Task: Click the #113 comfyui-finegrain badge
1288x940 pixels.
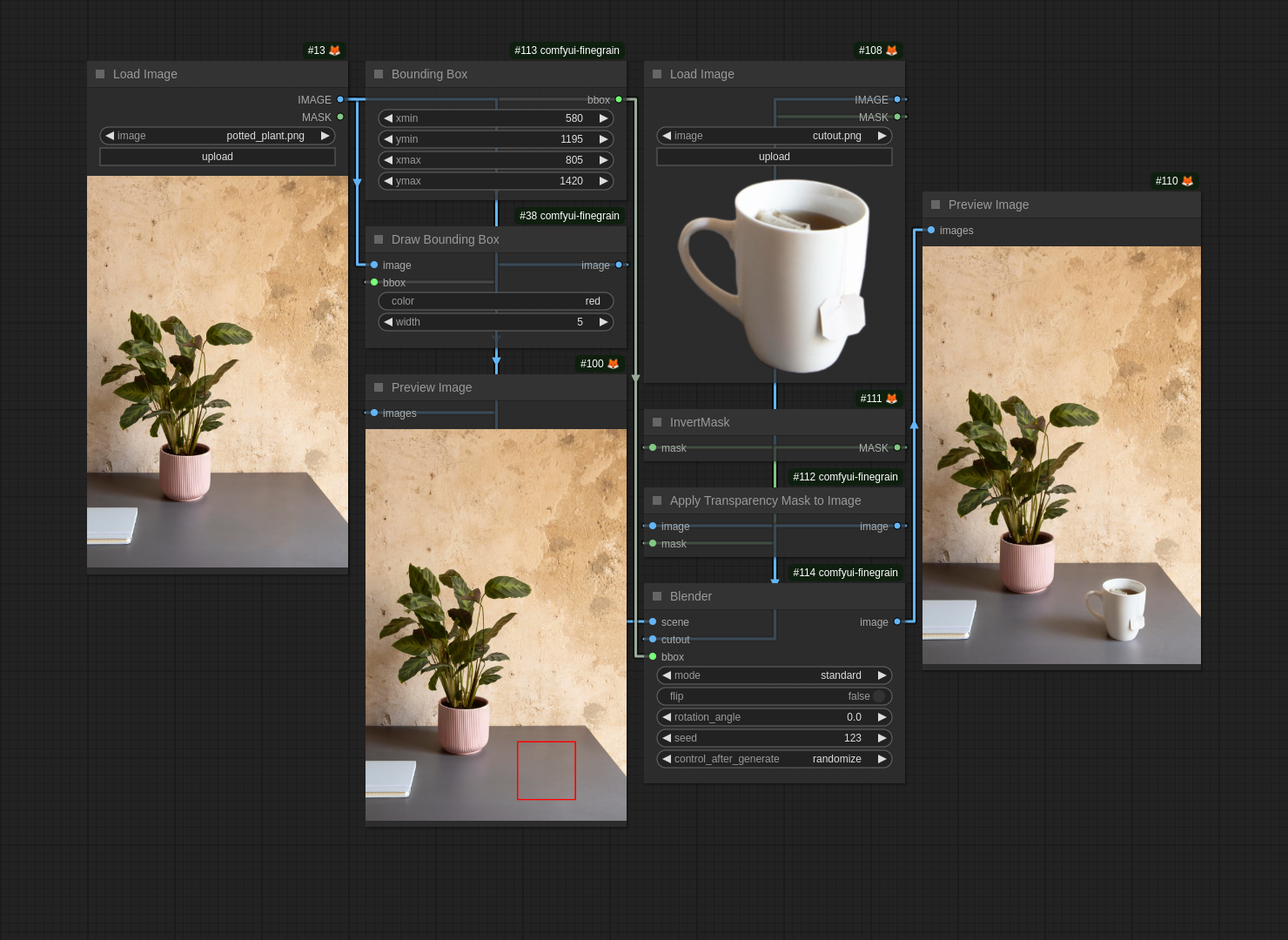Action: pyautogui.click(x=567, y=50)
